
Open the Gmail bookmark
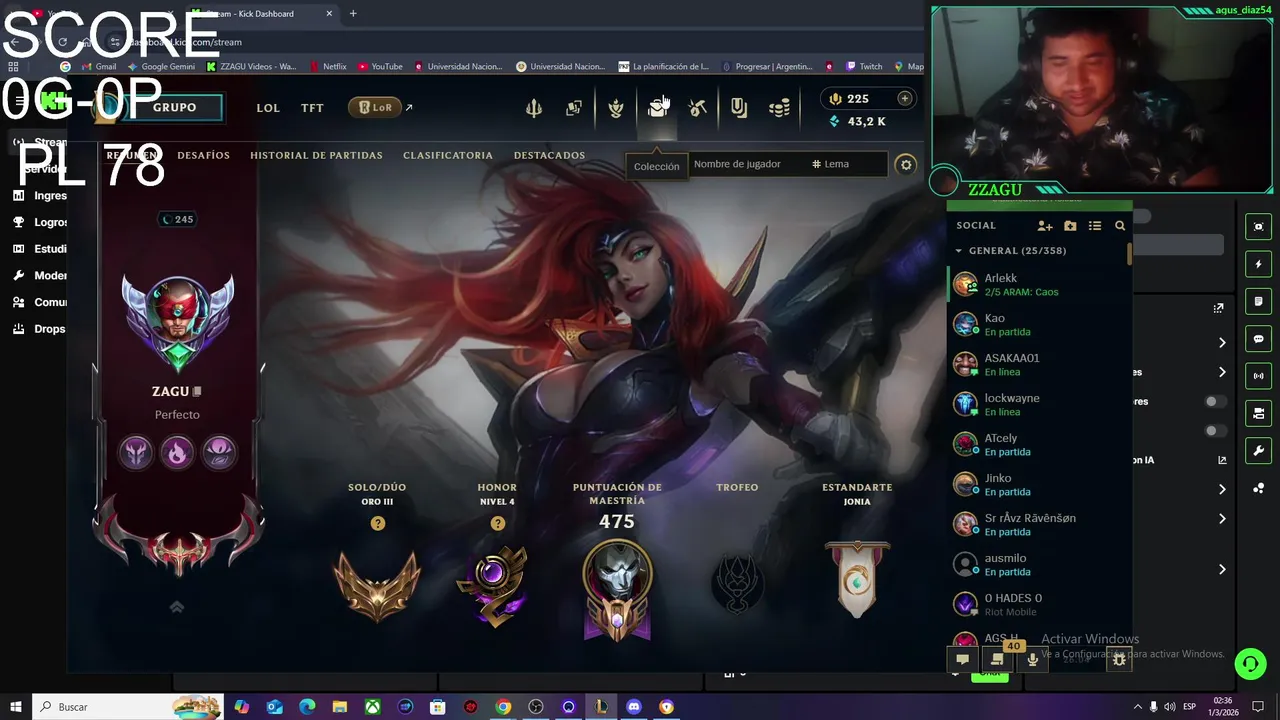97,67
